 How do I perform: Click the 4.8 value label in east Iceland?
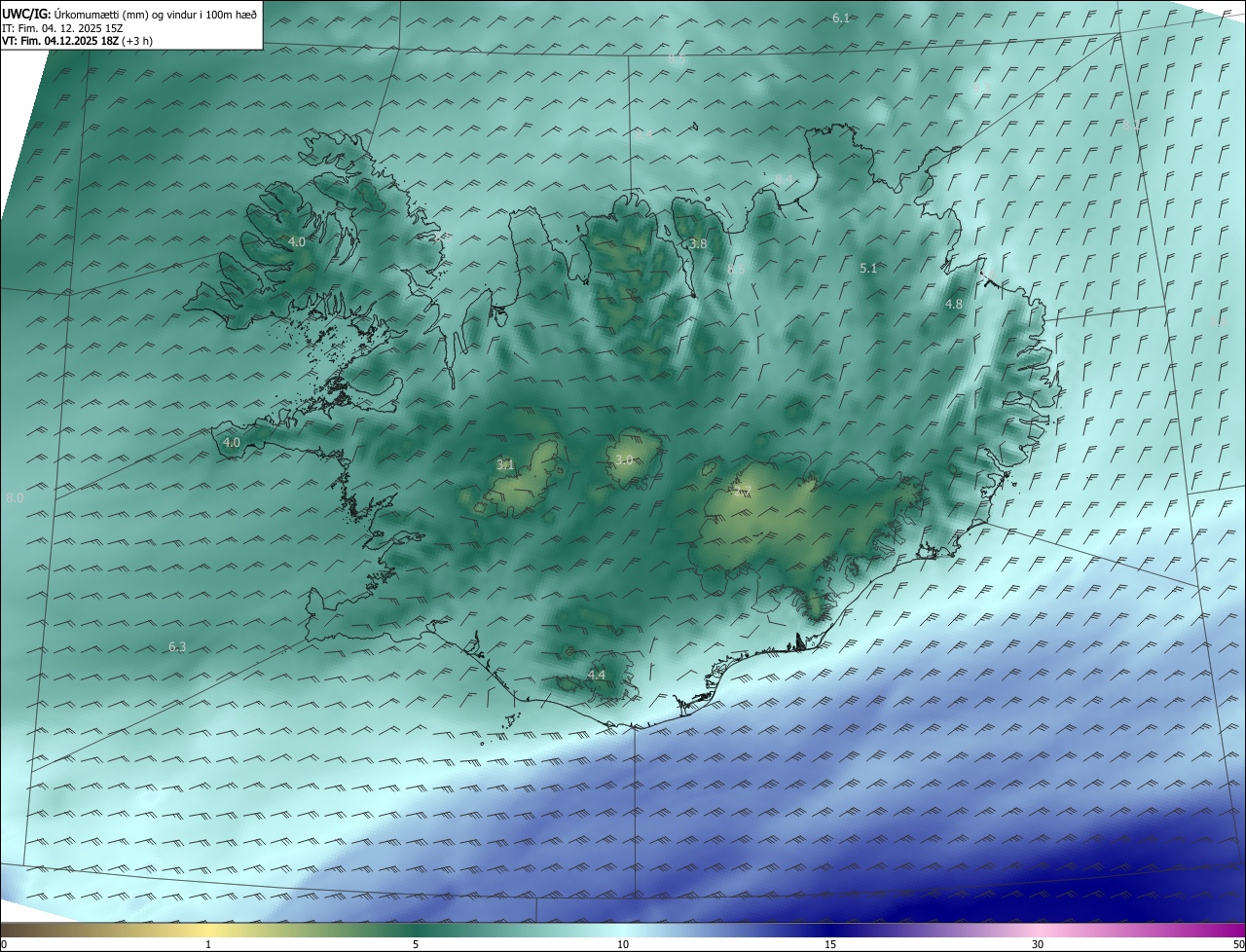[x=954, y=304]
